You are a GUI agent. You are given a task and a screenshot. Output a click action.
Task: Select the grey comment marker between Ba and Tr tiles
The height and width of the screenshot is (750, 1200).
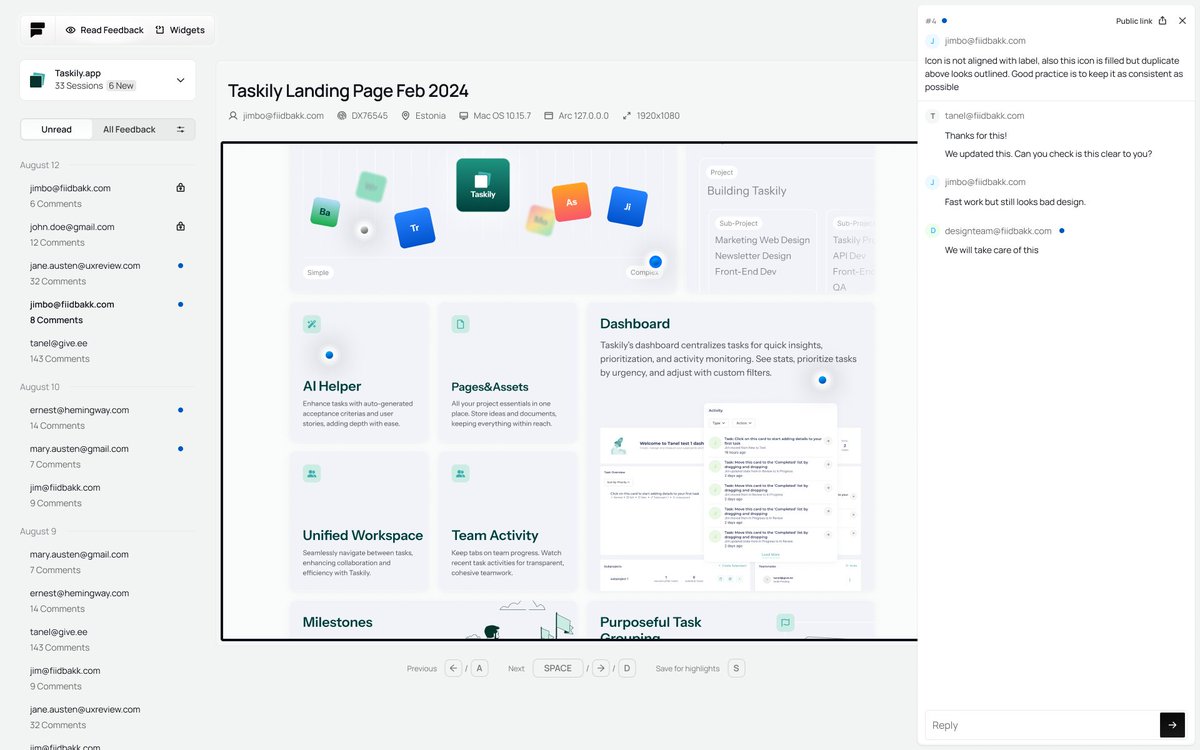364,230
